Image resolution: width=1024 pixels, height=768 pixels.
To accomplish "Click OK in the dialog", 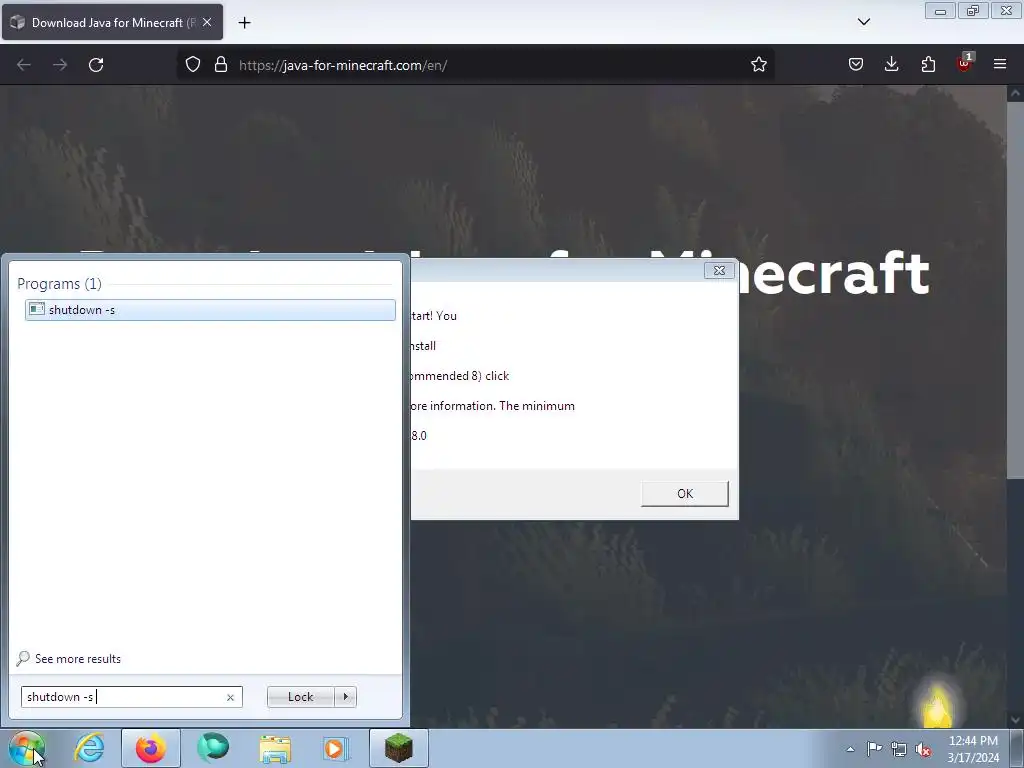I will (x=684, y=494).
